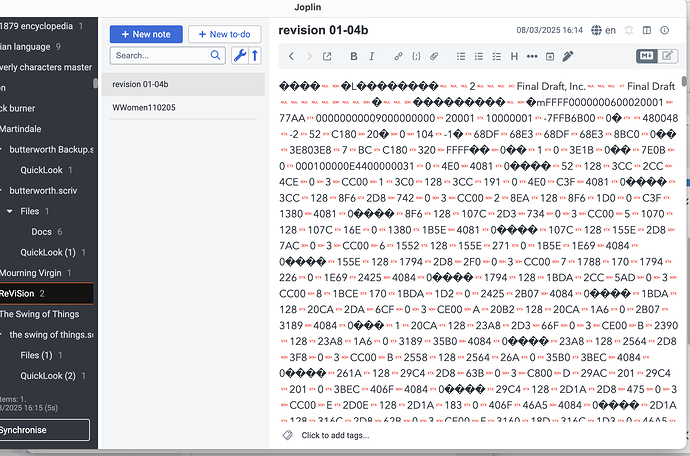Go back in note history
This screenshot has height=456, width=690.
coord(291,56)
